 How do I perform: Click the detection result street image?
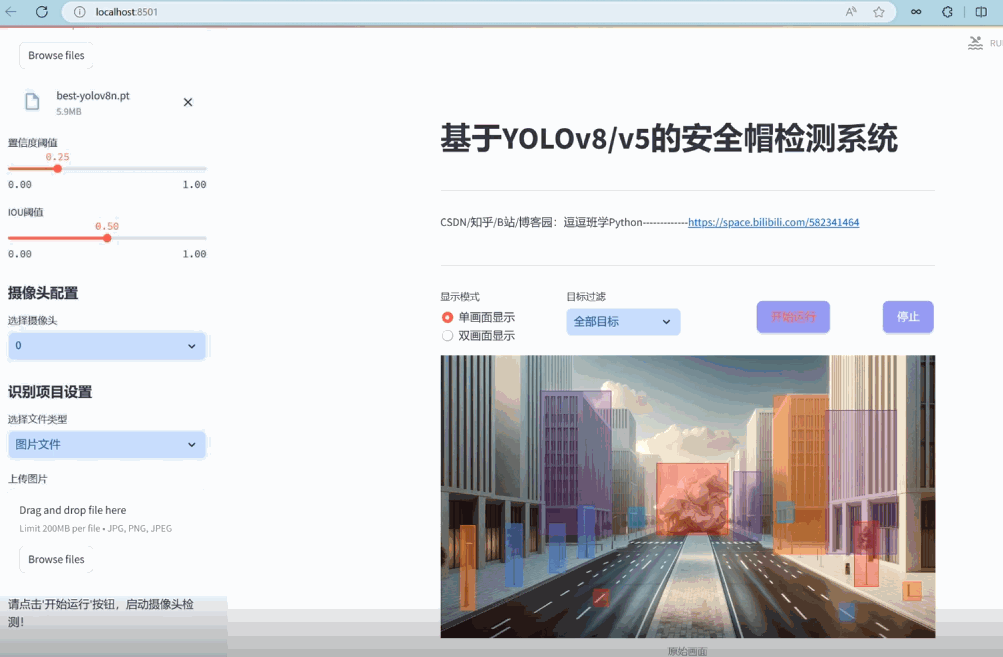coord(688,496)
